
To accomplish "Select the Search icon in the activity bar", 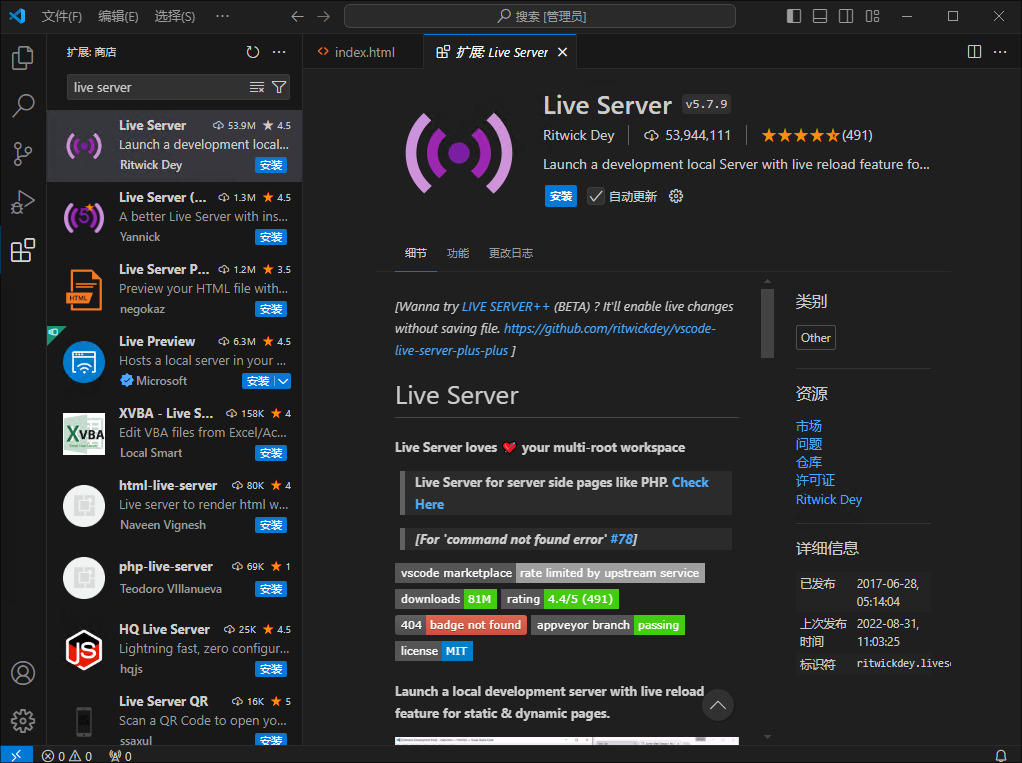I will point(23,106).
